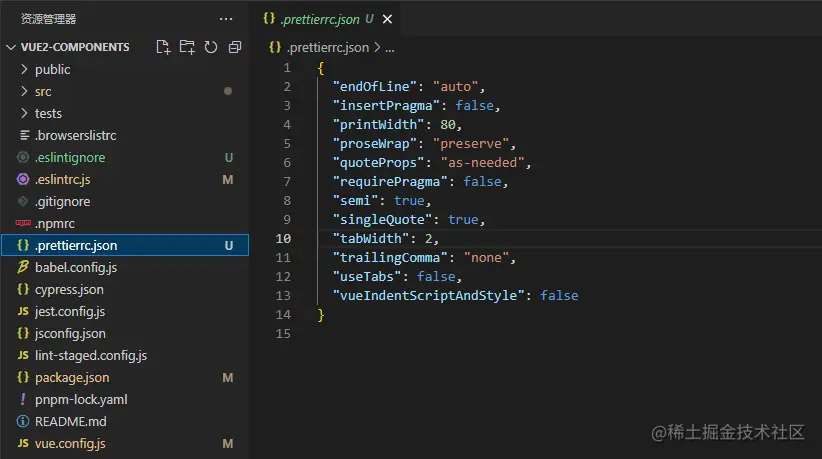Open cypress.json file
The image size is (822, 459).
coord(69,289)
